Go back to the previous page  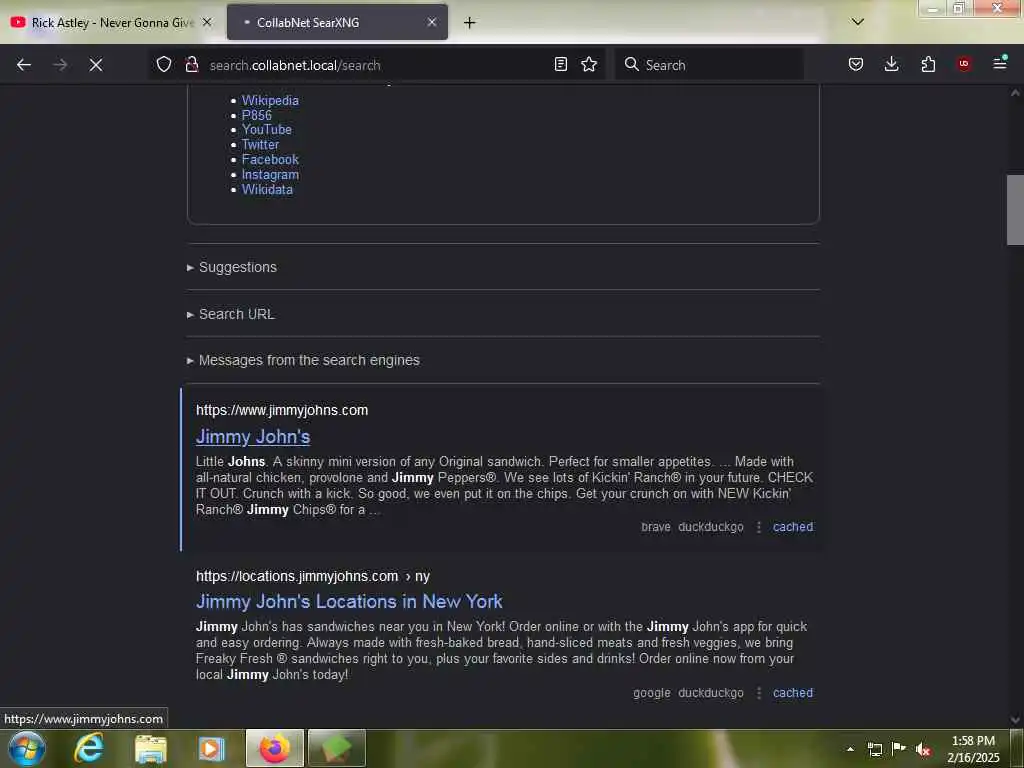click(x=24, y=65)
